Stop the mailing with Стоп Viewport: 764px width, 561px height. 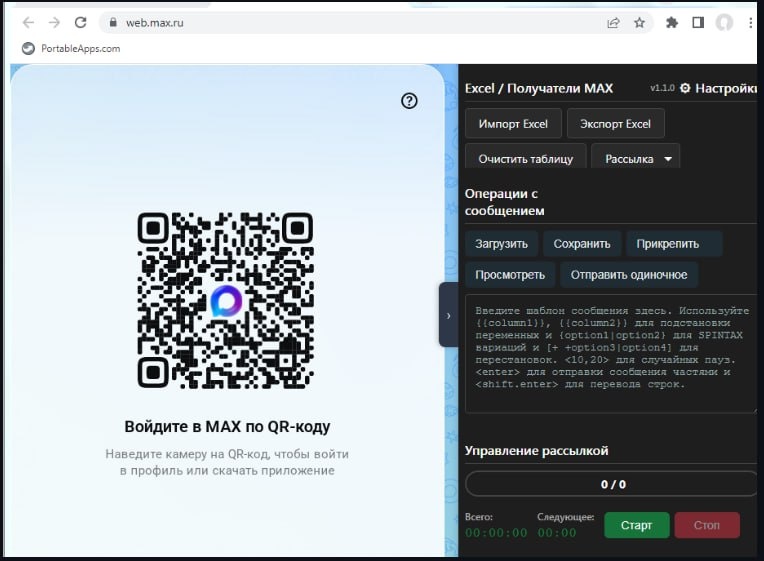pos(707,525)
